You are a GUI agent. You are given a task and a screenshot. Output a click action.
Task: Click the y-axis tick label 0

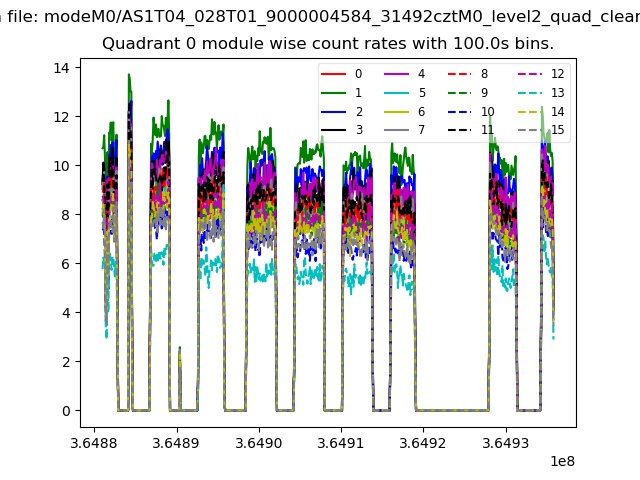pos(63,411)
